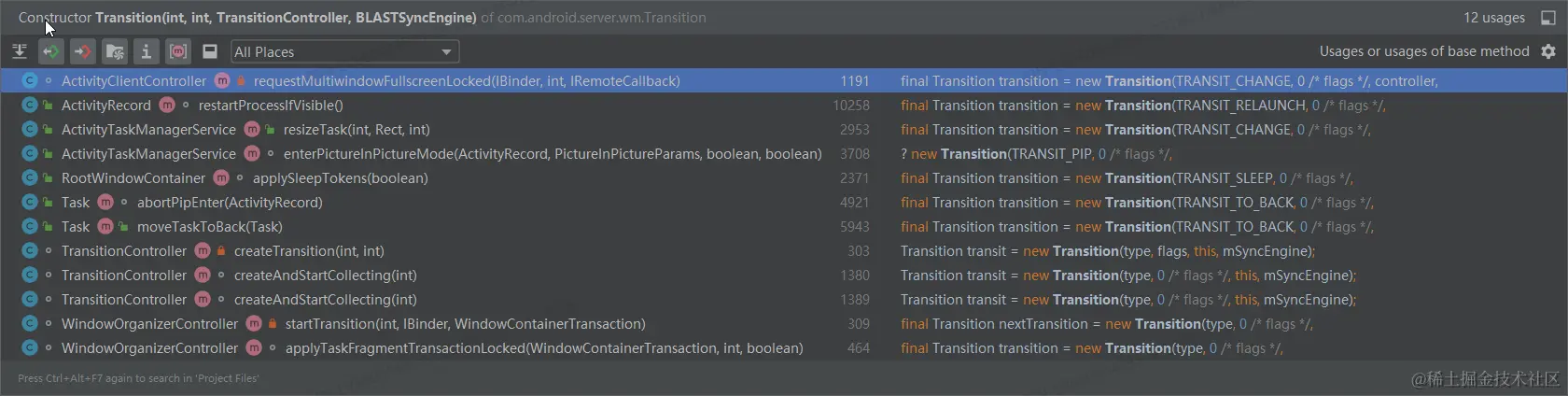Click Open in Find Tool Window icon
The image size is (1568, 396).
pos(1548,18)
